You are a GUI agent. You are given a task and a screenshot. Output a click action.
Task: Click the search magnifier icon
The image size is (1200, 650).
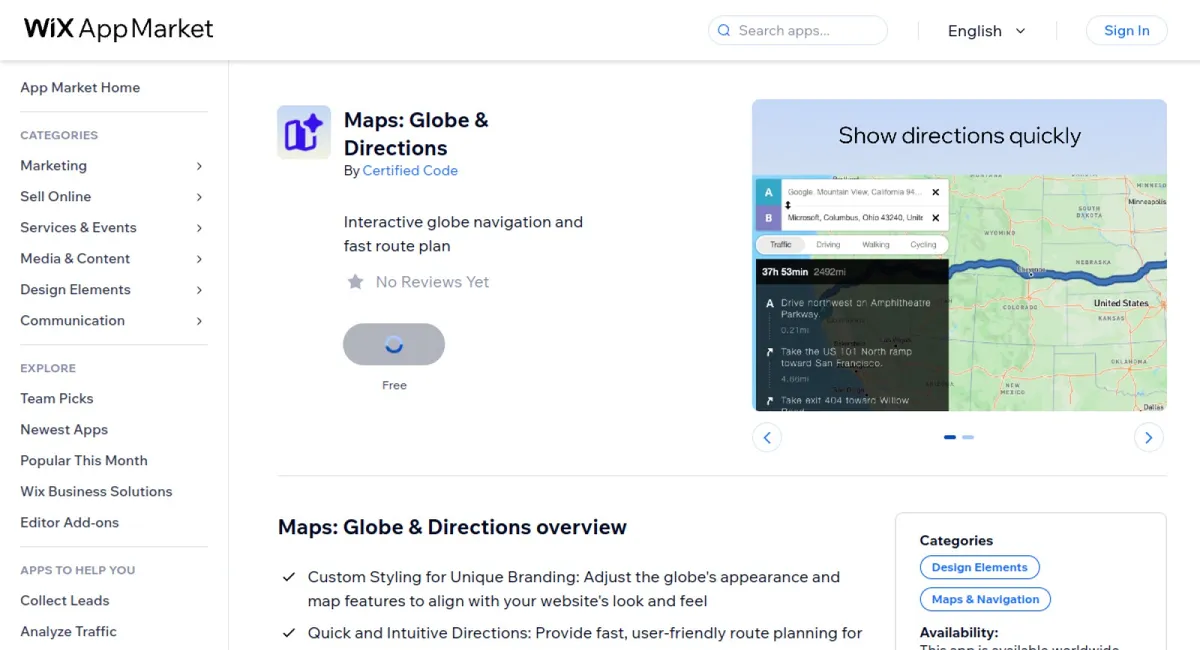pyautogui.click(x=723, y=30)
